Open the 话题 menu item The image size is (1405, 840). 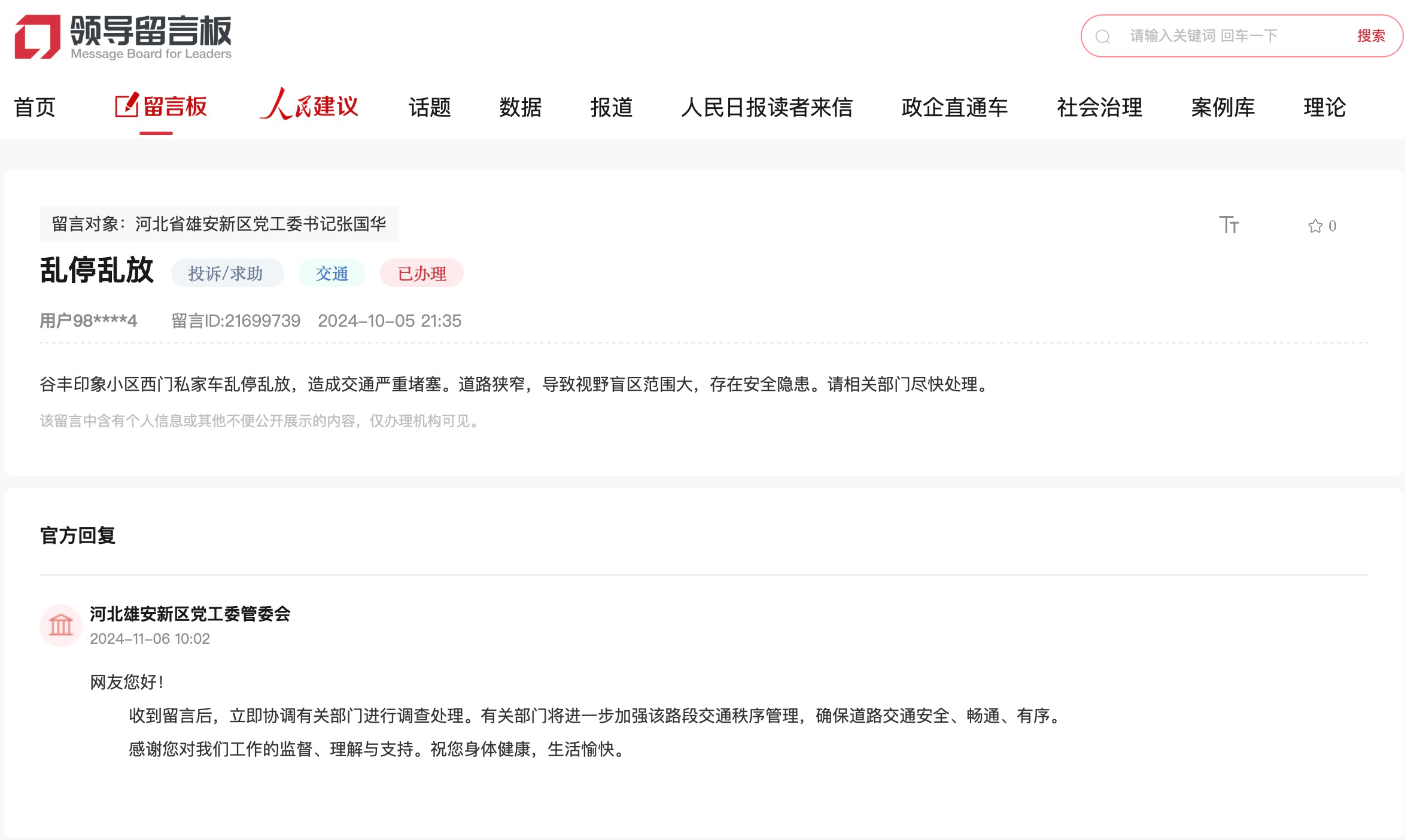(429, 108)
